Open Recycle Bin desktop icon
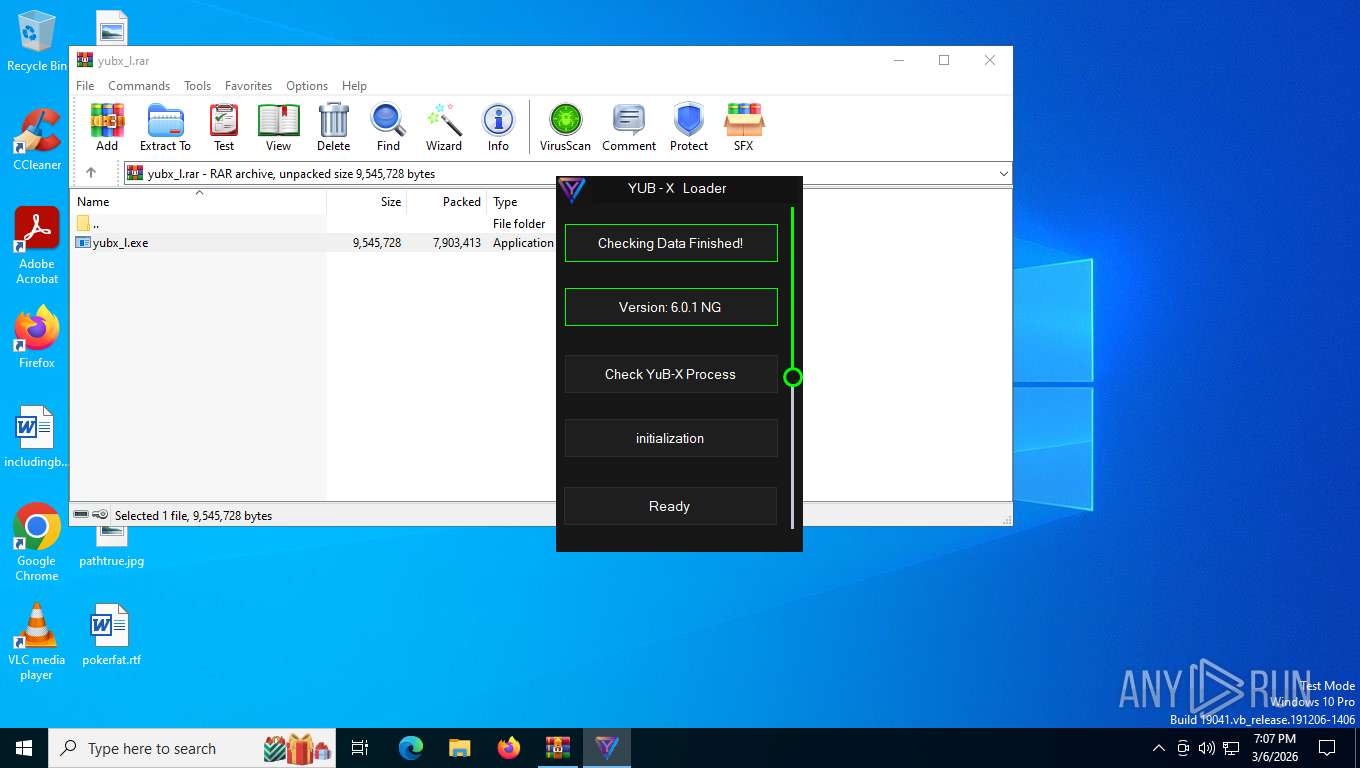This screenshot has height=768, width=1360. point(37,42)
